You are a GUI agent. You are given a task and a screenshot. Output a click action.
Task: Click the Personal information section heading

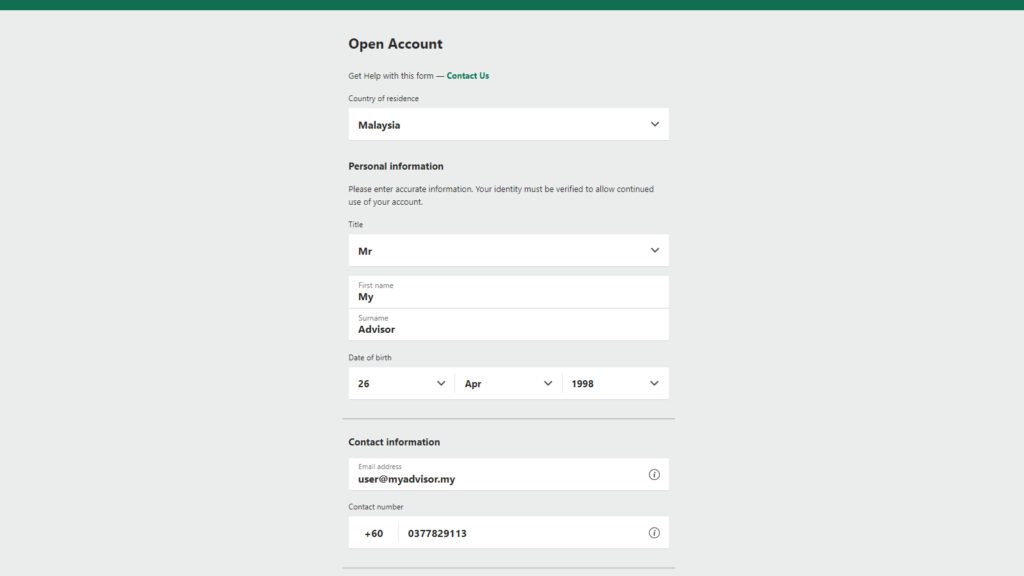tap(396, 167)
